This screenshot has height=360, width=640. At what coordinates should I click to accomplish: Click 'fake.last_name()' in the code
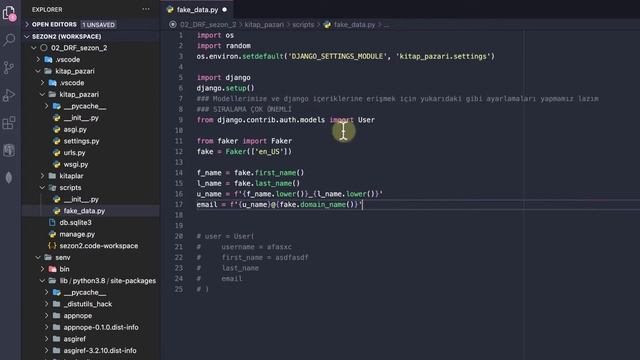(x=267, y=183)
